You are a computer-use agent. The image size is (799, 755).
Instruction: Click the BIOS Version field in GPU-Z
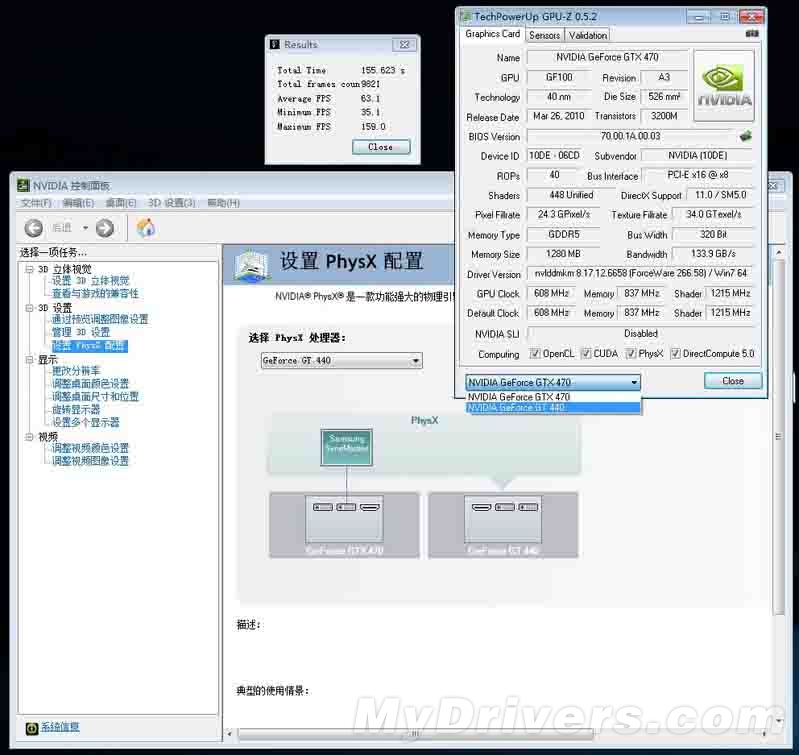[x=631, y=137]
